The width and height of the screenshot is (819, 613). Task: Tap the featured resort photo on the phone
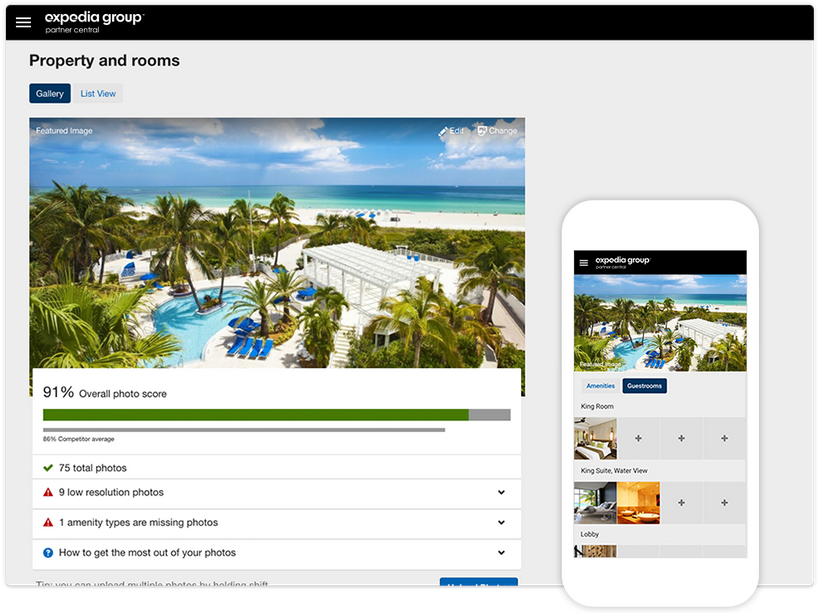[x=660, y=323]
